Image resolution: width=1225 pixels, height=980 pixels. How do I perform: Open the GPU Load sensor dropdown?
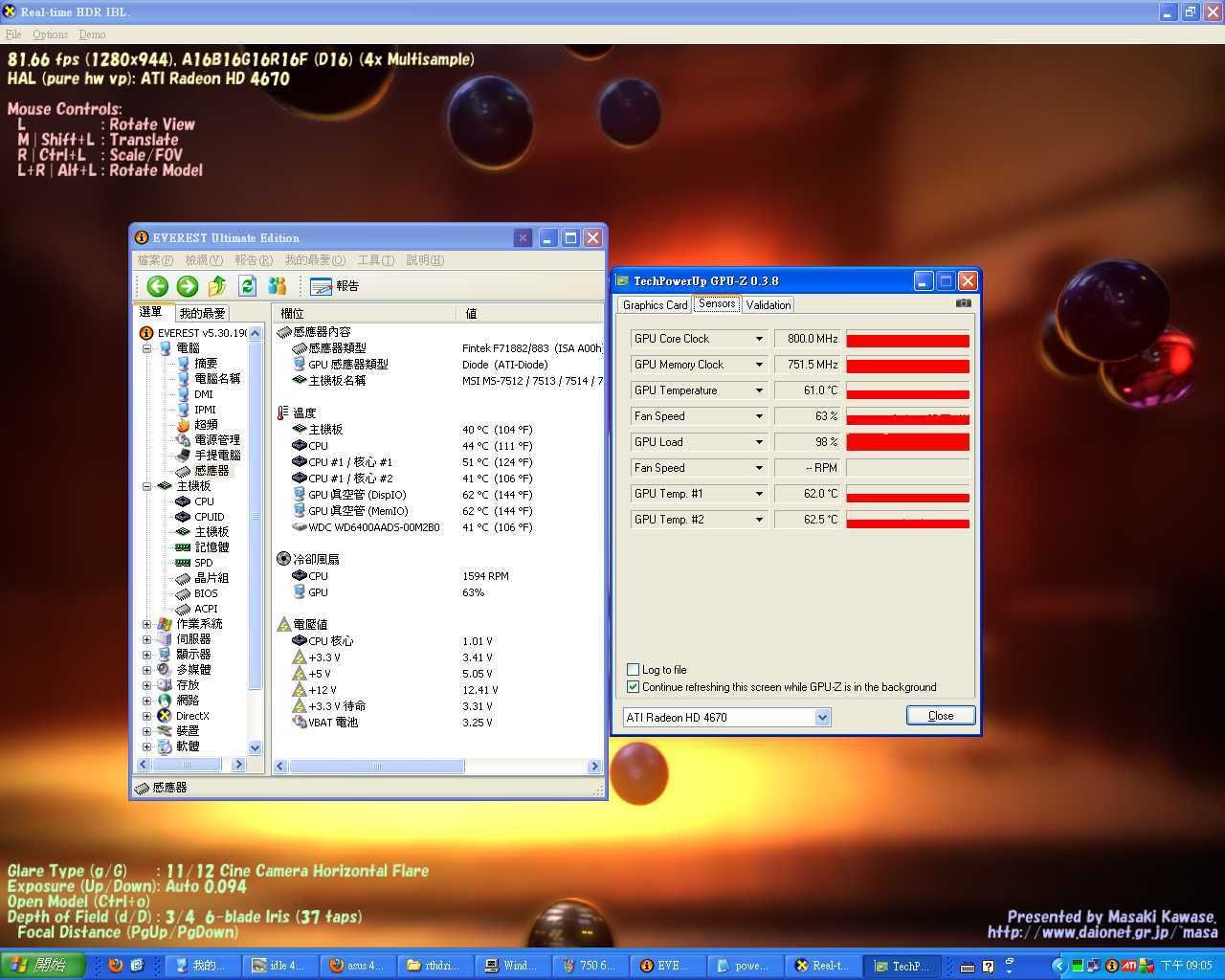[759, 442]
